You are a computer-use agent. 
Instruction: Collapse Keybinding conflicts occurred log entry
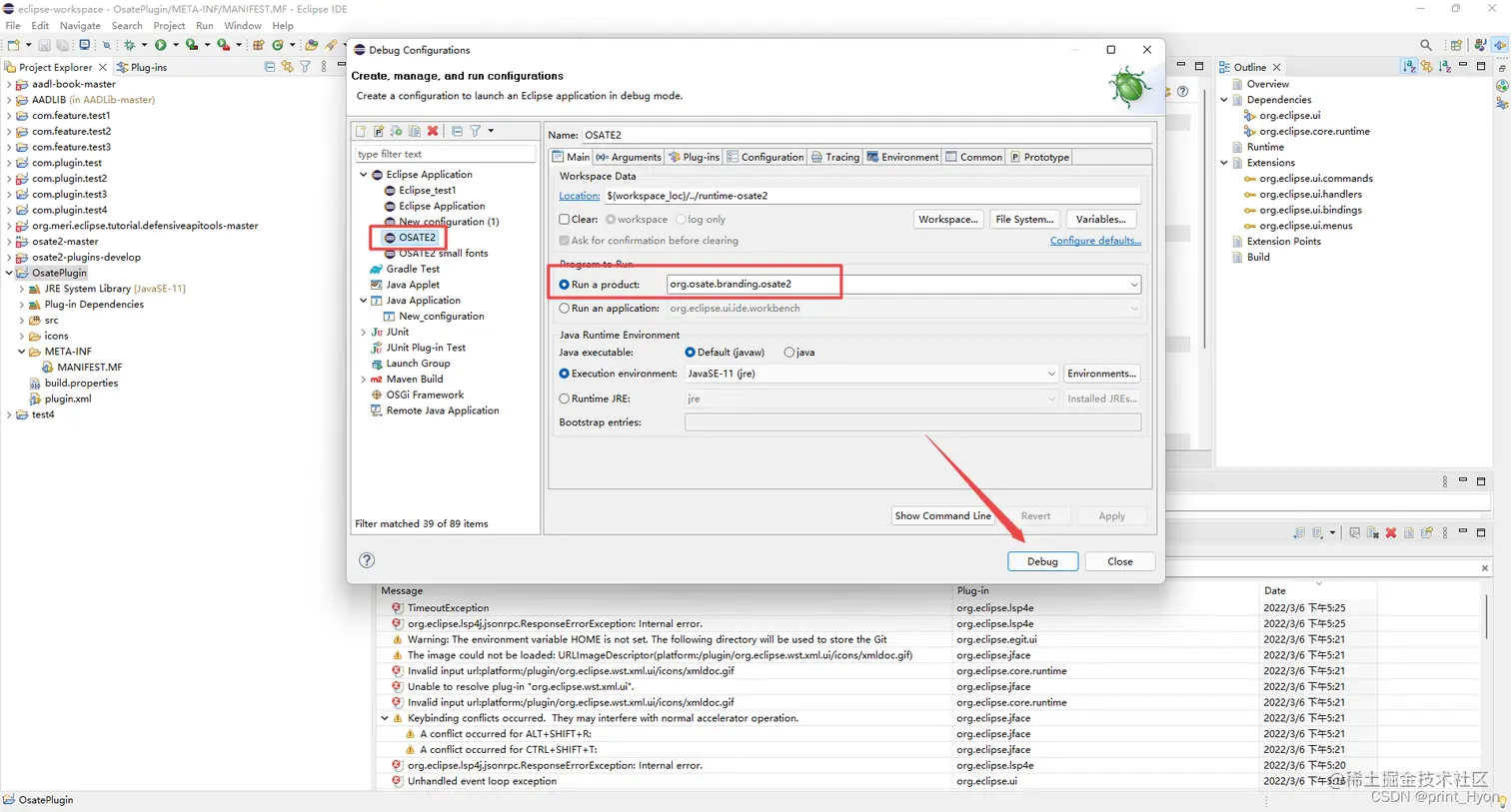coord(385,718)
